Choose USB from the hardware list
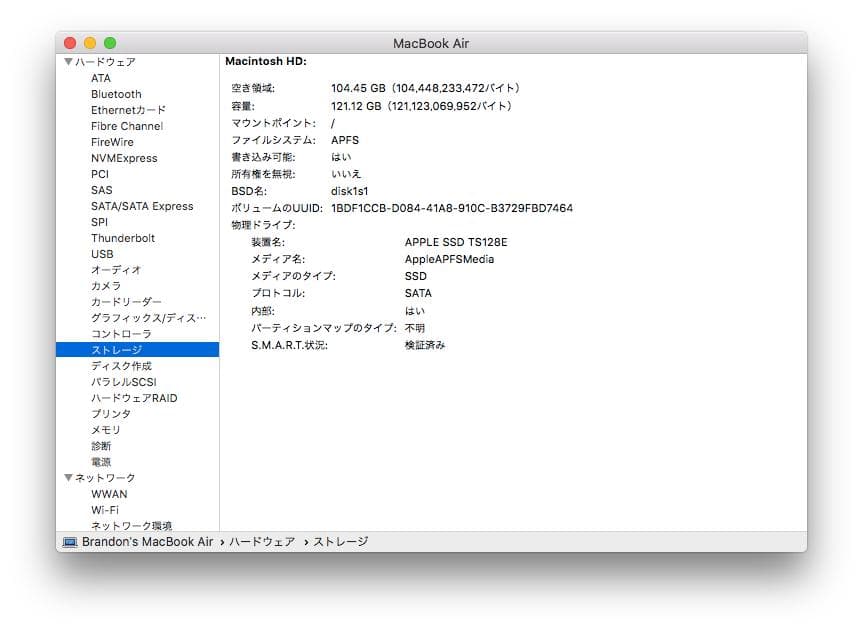The image size is (863, 632). tap(102, 254)
